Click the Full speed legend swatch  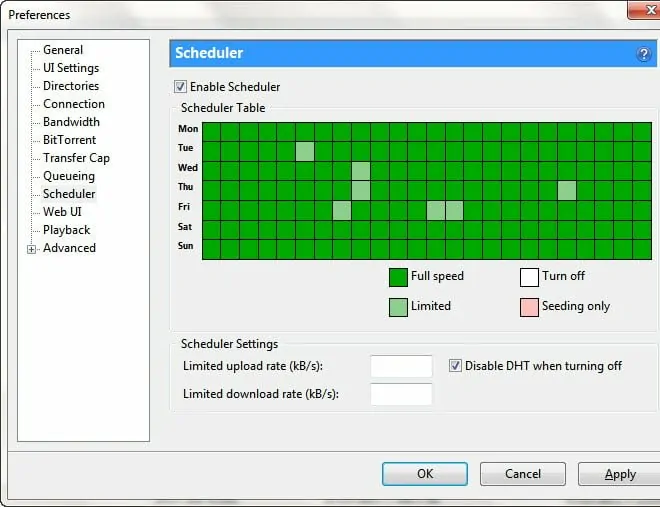[398, 277]
